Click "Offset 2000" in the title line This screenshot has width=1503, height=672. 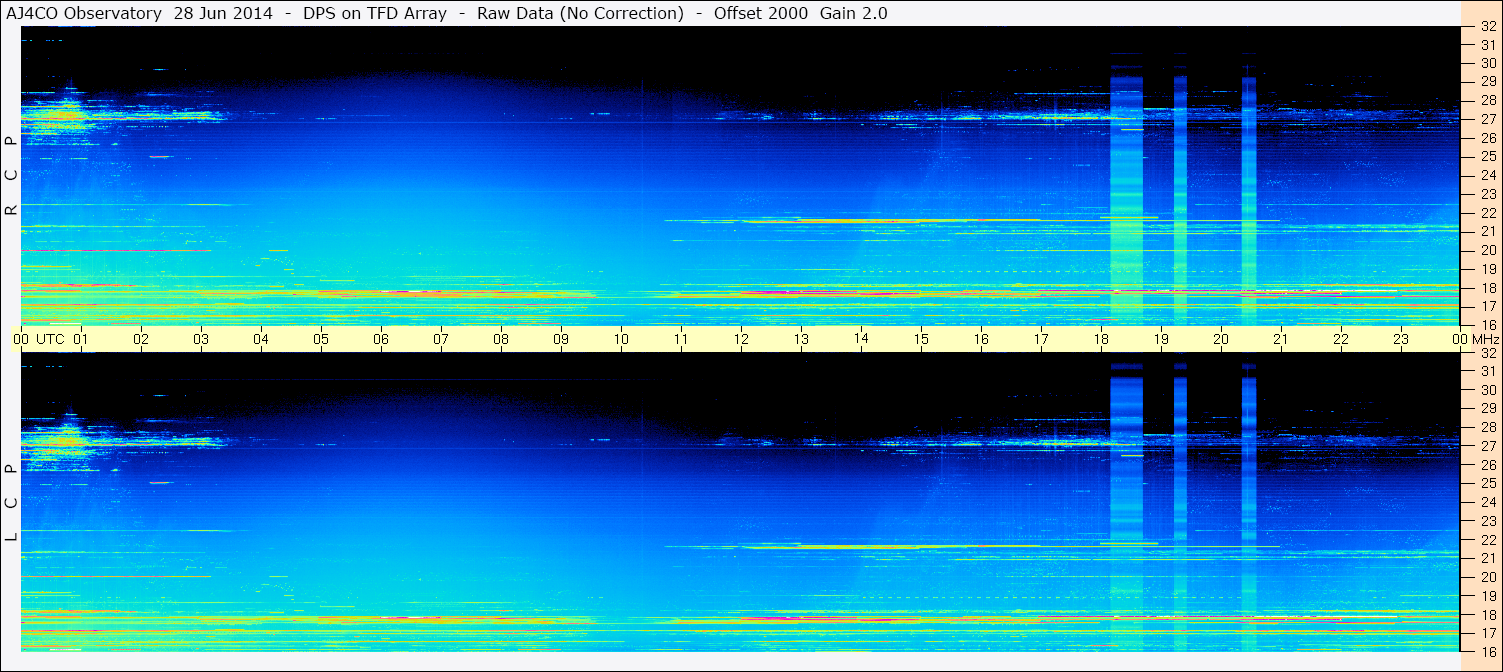tap(761, 14)
